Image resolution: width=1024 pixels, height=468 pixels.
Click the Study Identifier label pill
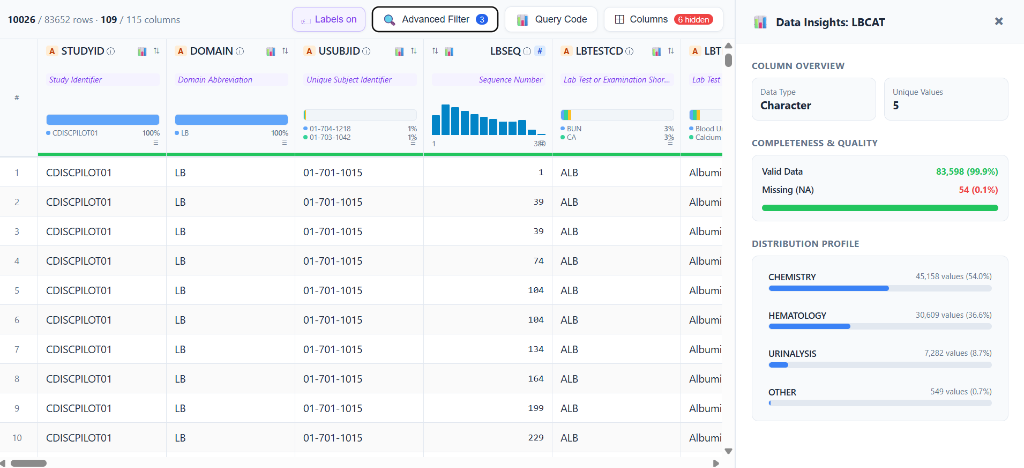103,80
